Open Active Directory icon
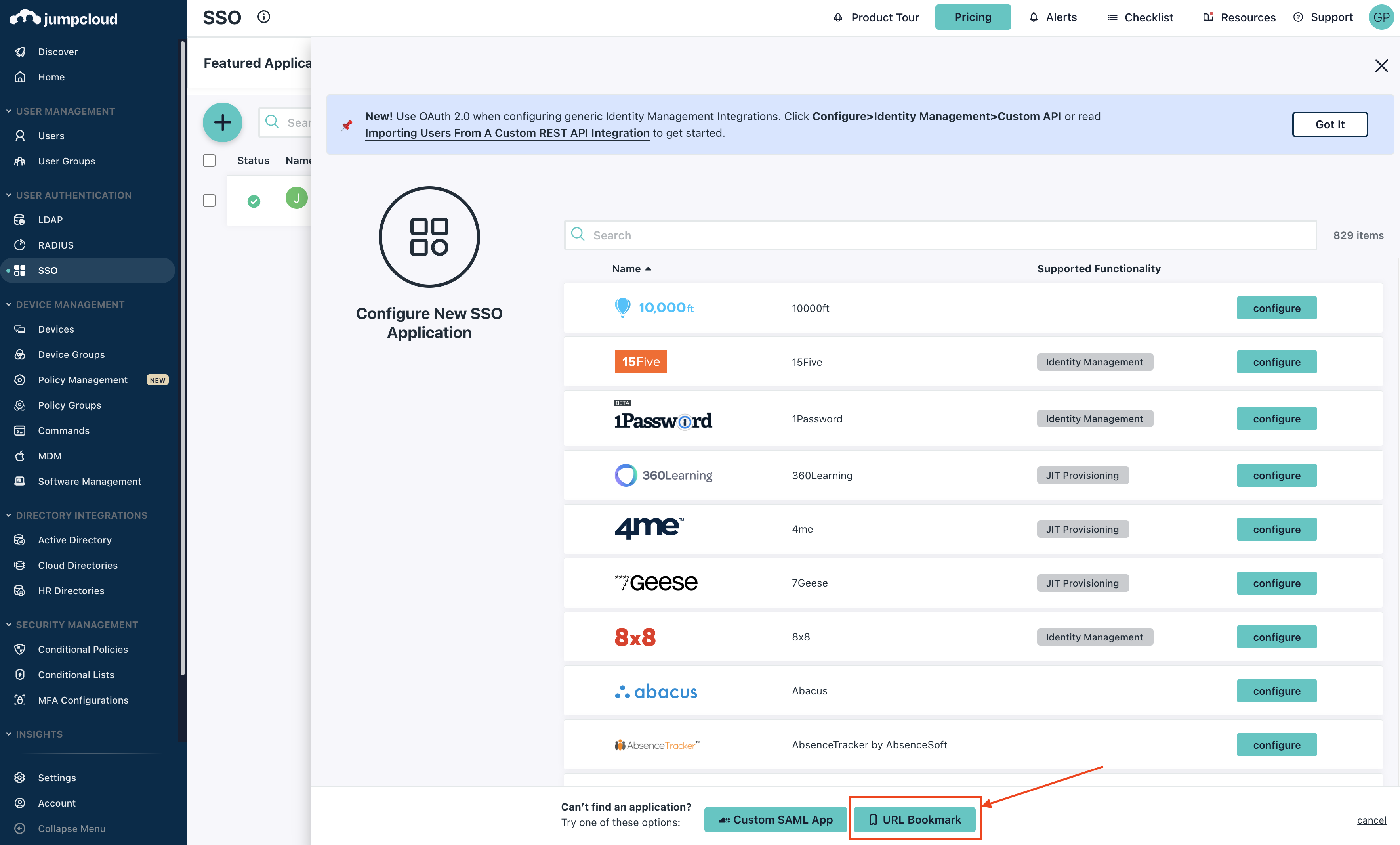1400x845 pixels. tap(20, 540)
